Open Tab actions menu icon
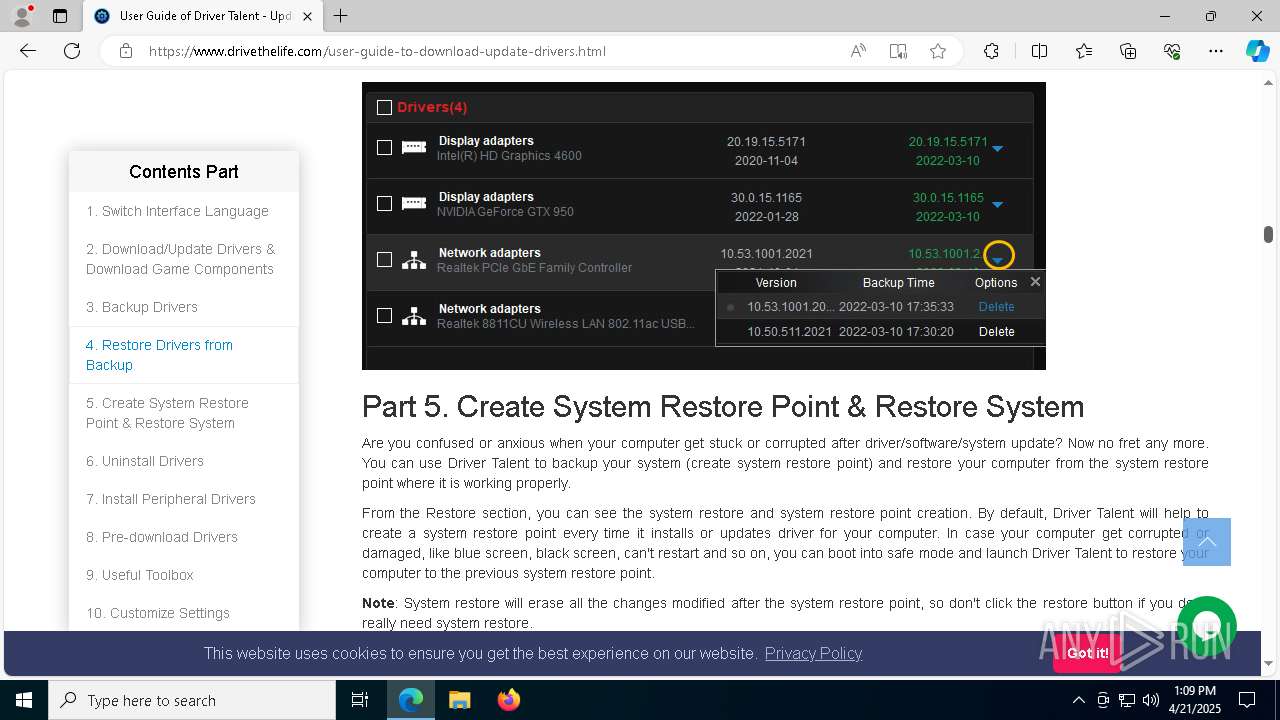 [60, 16]
